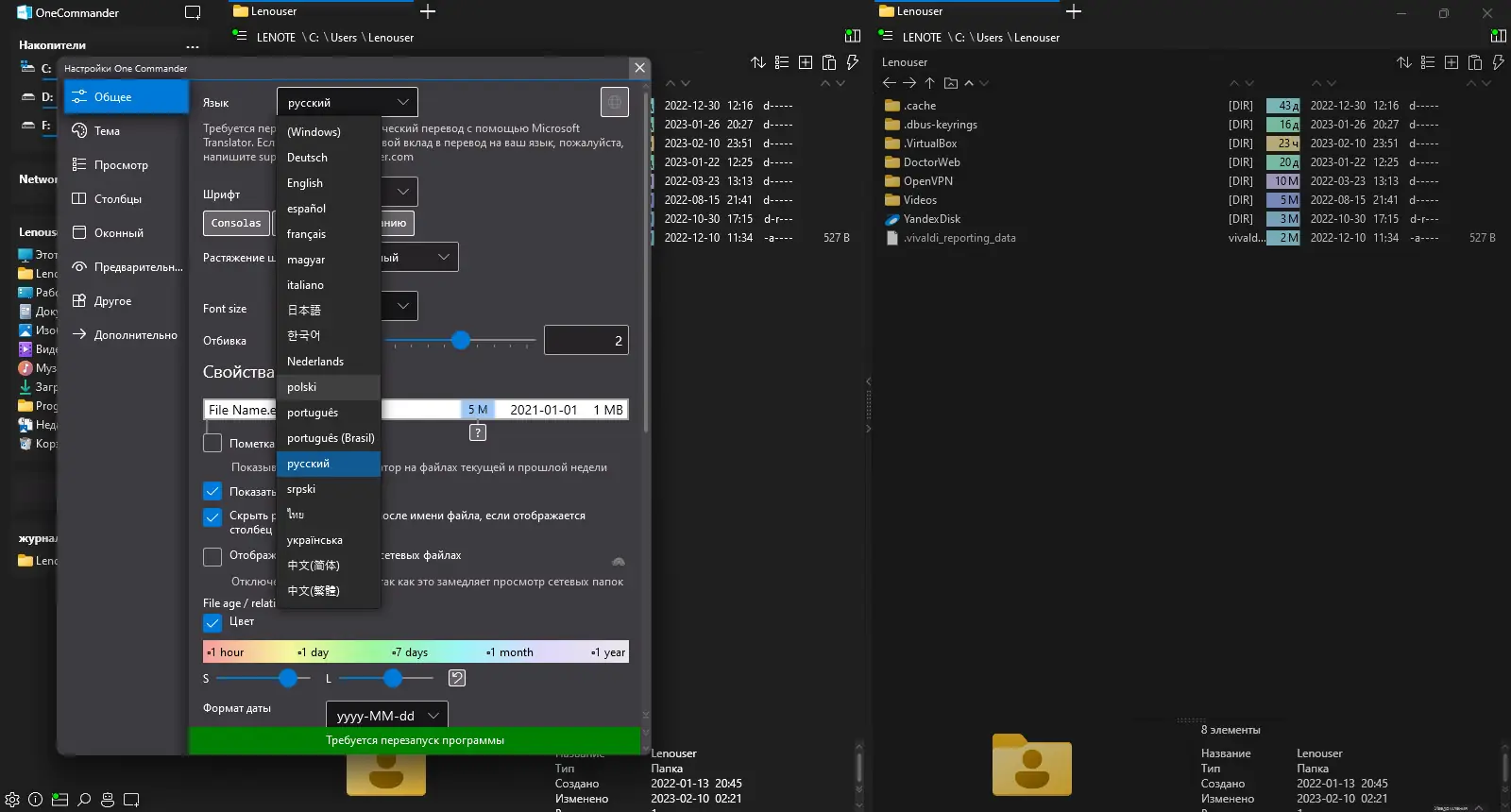Adjust the S saturation slider
This screenshot has width=1511, height=812.
[x=264, y=678]
